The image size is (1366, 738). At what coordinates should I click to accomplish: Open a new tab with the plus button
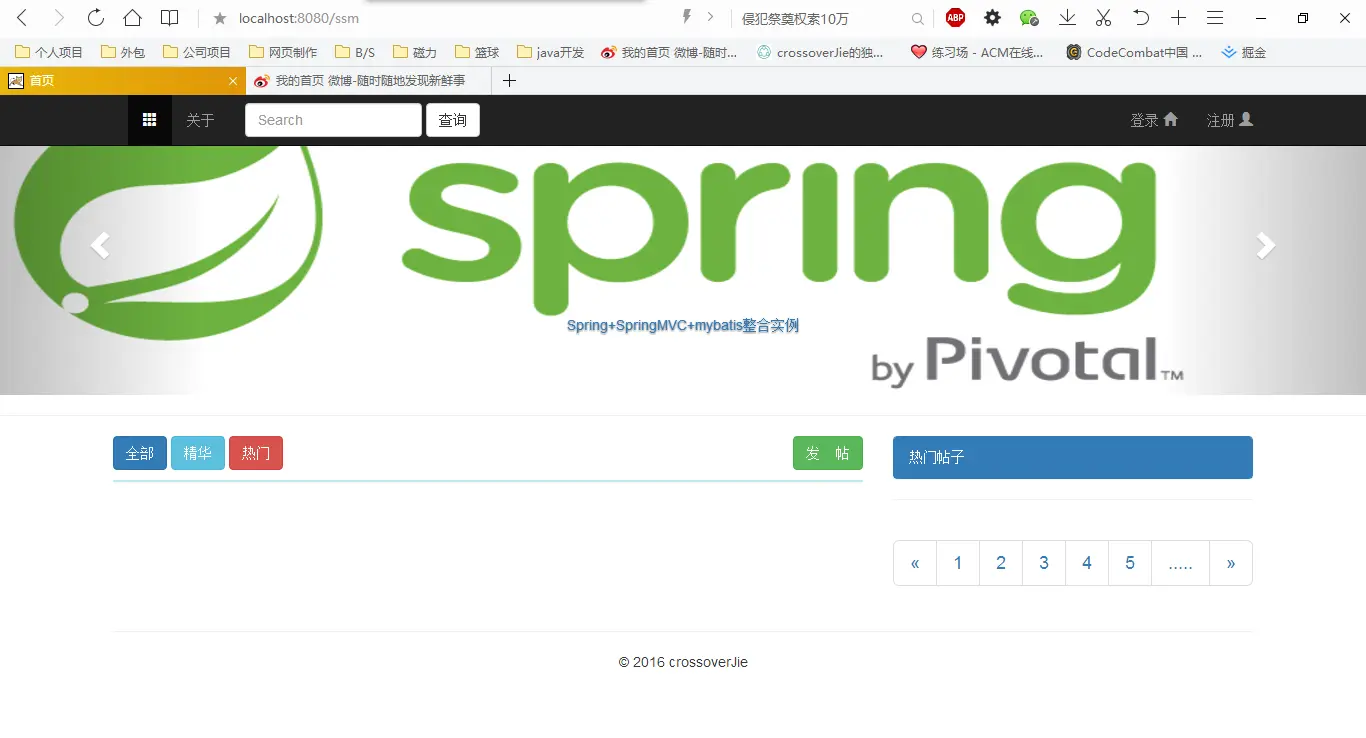(509, 81)
